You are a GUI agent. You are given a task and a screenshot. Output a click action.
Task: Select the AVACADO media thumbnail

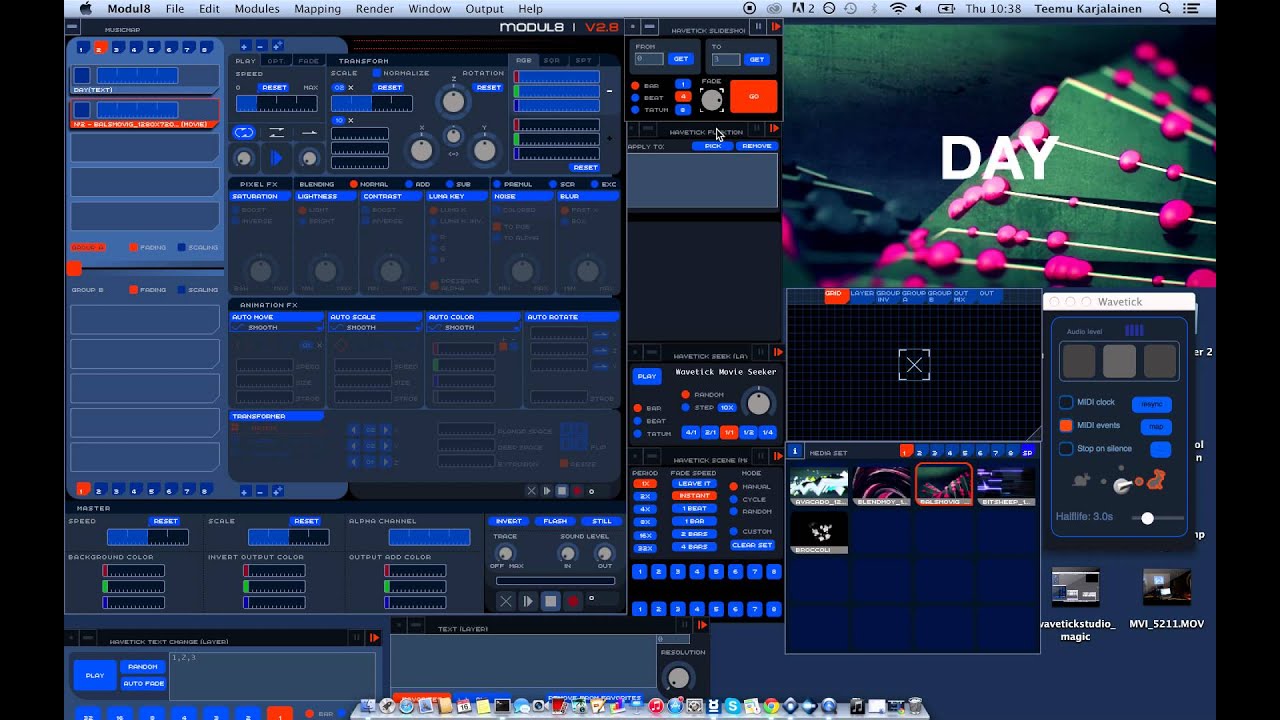(819, 485)
